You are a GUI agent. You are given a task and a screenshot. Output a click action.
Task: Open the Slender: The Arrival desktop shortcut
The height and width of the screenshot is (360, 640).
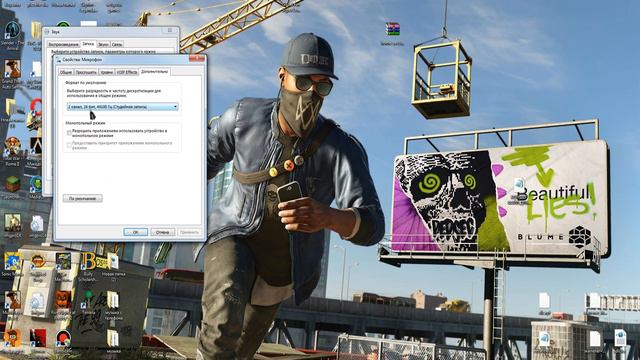pyautogui.click(x=12, y=31)
